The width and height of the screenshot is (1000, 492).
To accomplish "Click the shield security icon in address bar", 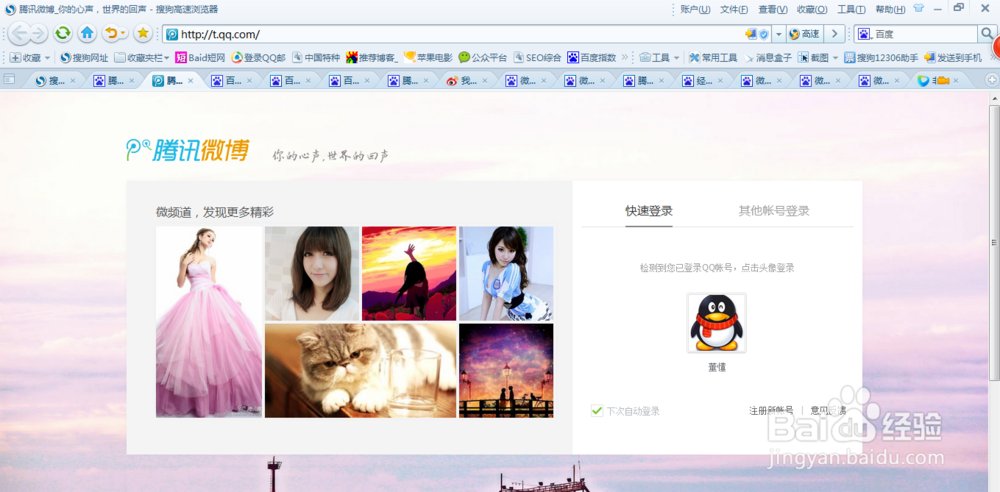I will pyautogui.click(x=763, y=34).
